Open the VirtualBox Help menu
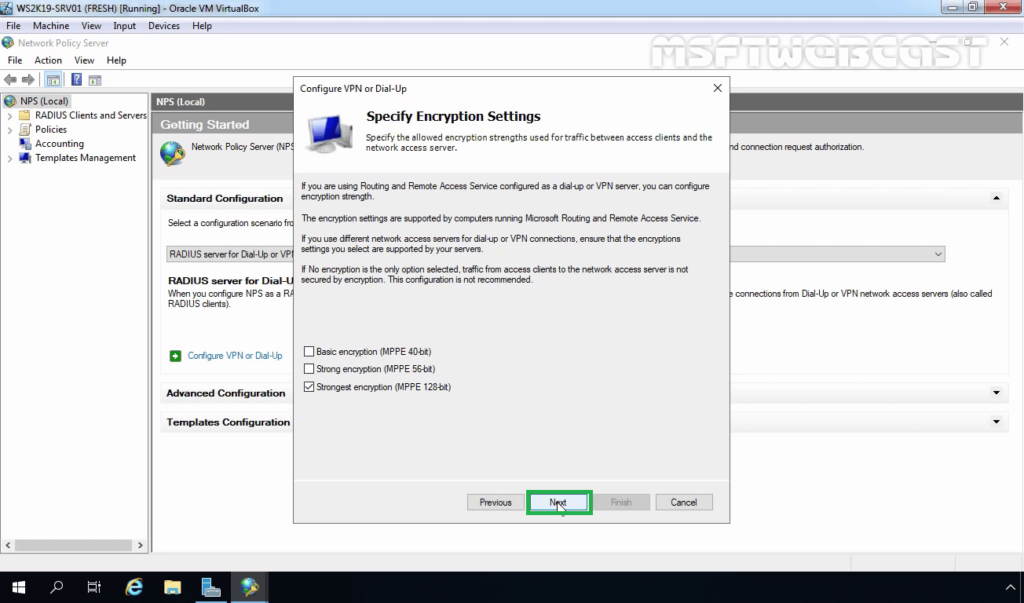Screen dimensions: 1024x603 point(202,25)
